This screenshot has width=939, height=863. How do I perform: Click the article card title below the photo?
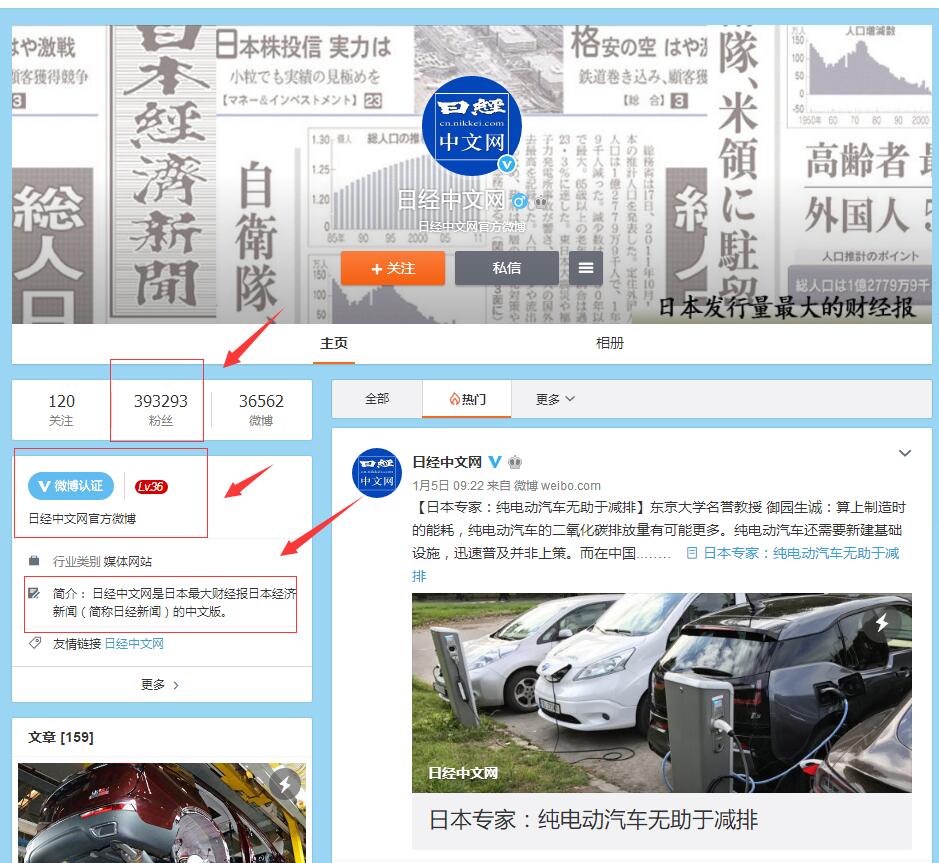coord(593,819)
